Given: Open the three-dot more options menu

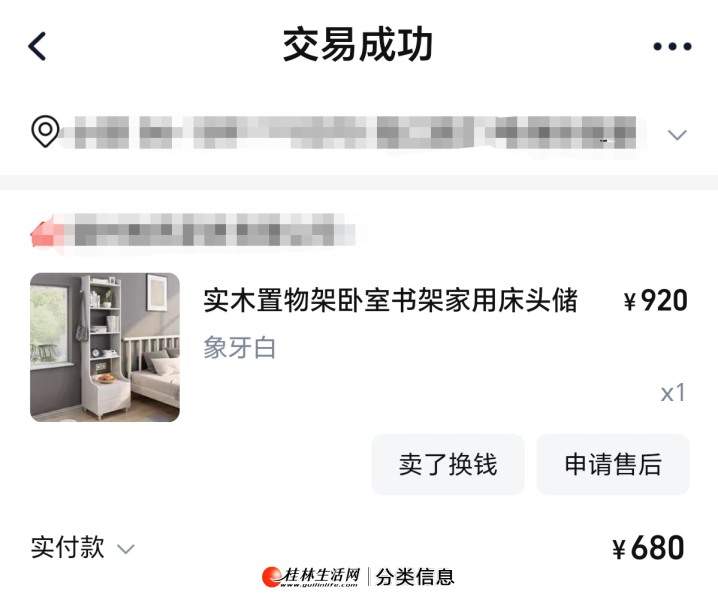Looking at the screenshot, I should 672,46.
